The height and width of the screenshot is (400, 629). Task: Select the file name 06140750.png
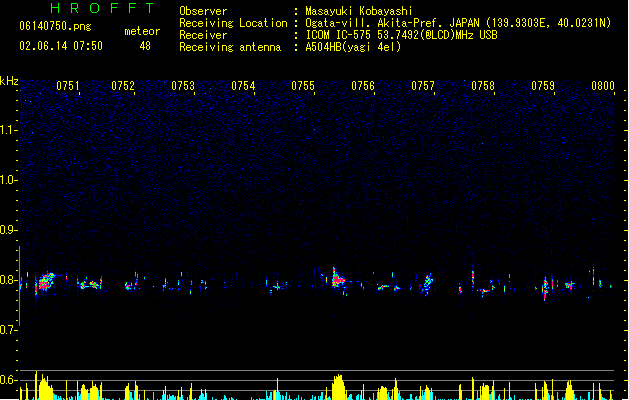(x=55, y=26)
